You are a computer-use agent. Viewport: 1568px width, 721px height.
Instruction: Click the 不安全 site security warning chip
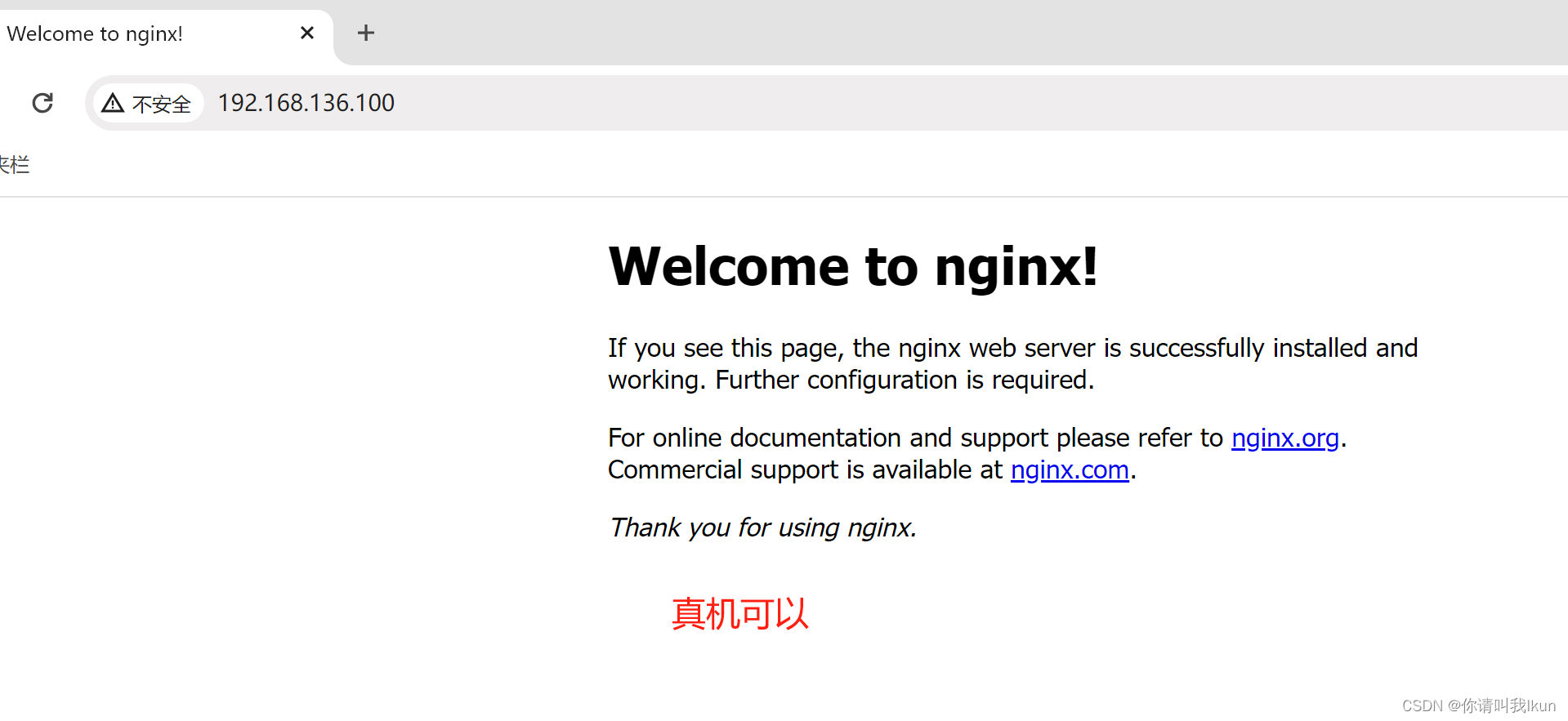click(x=147, y=103)
